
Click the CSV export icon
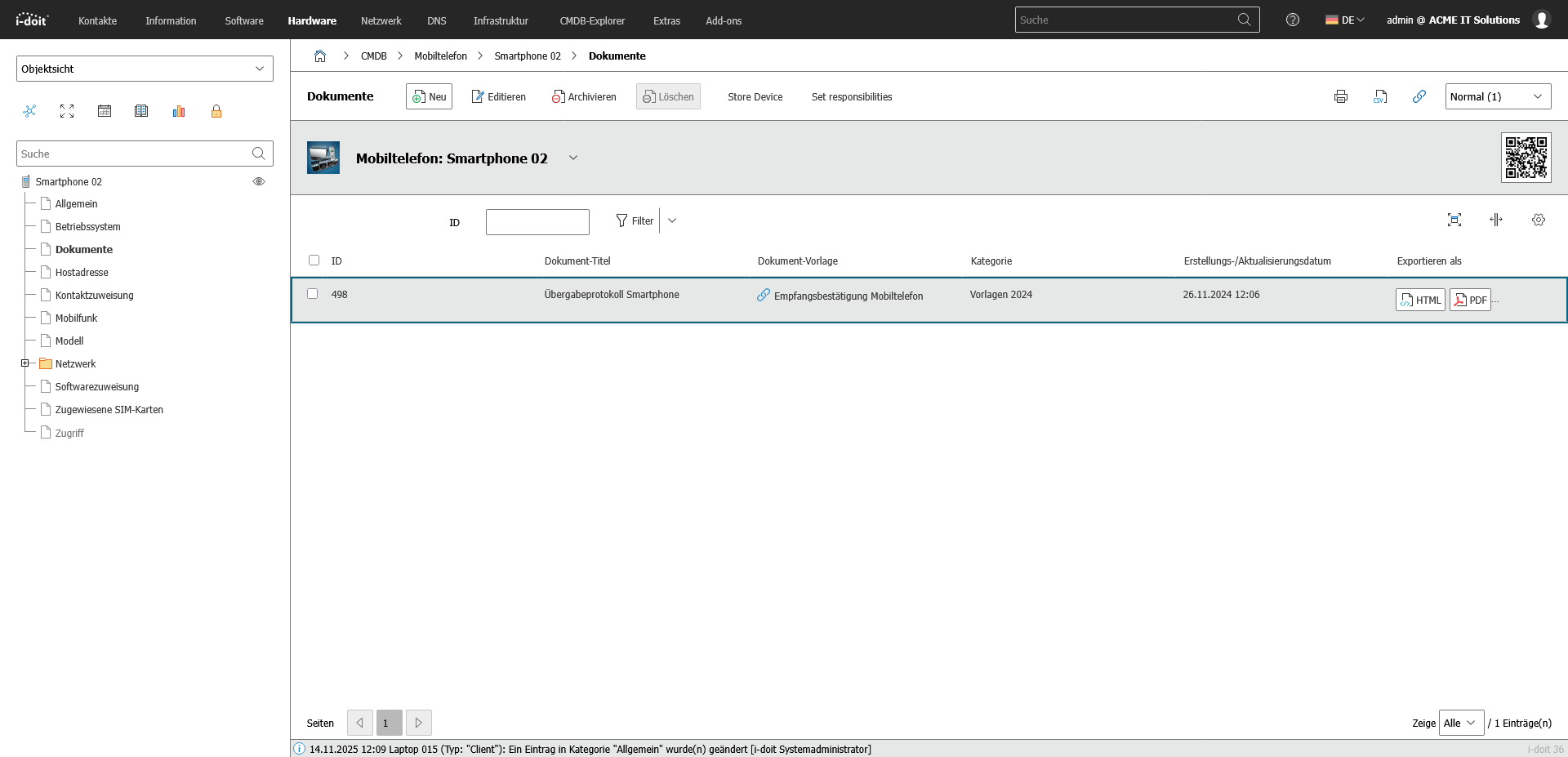coord(1380,96)
